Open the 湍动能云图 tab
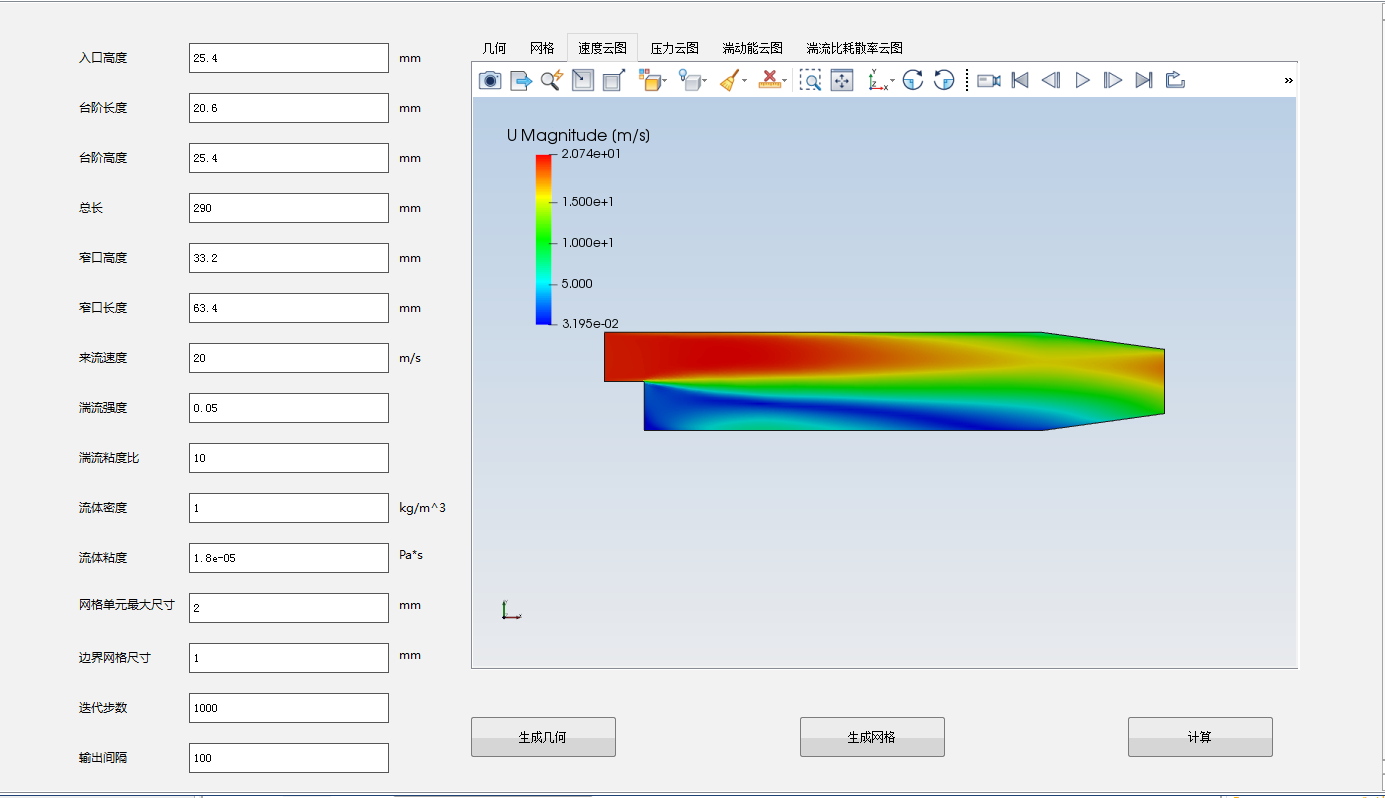 (753, 48)
